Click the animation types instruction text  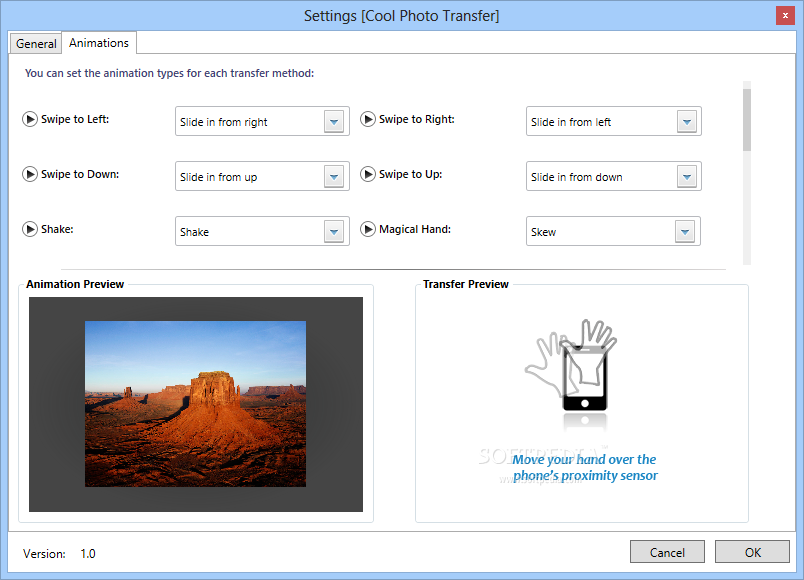tap(169, 73)
